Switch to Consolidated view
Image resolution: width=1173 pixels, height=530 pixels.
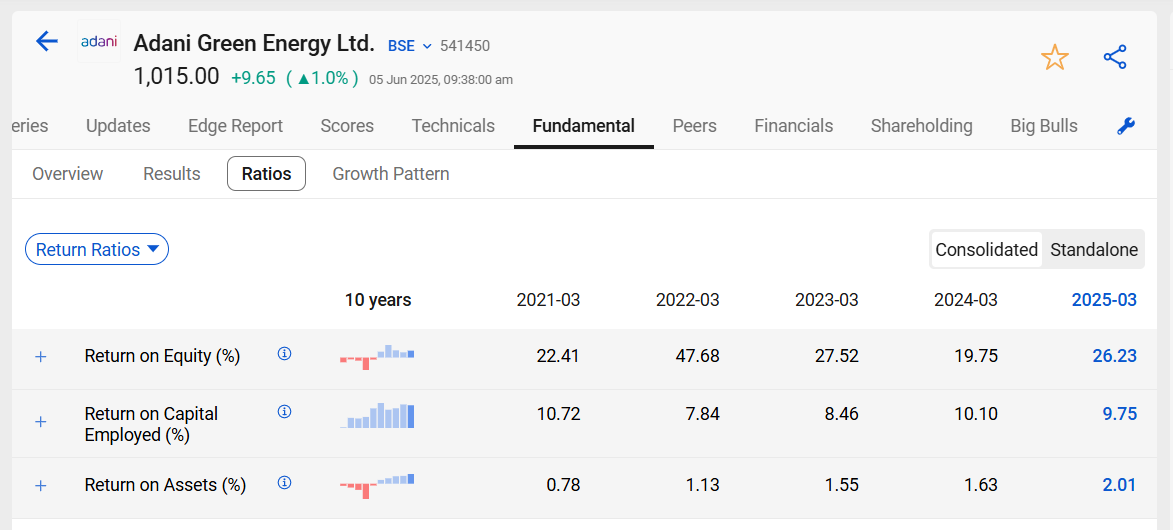coord(986,249)
